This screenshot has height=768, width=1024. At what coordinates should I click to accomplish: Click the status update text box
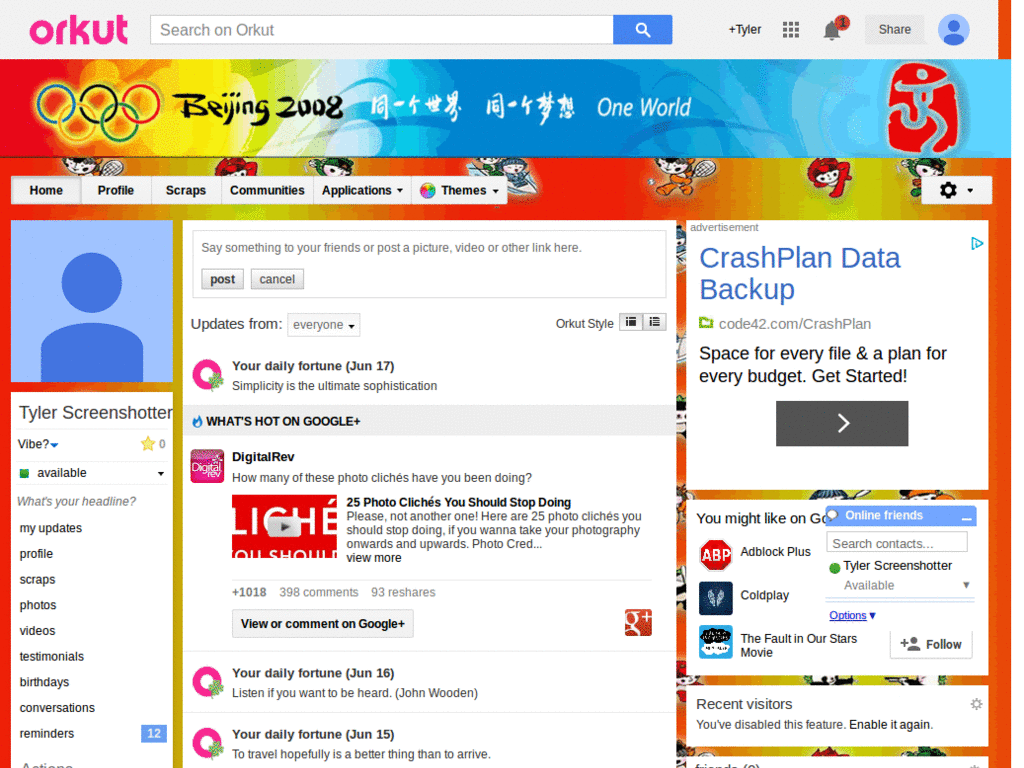tap(429, 248)
